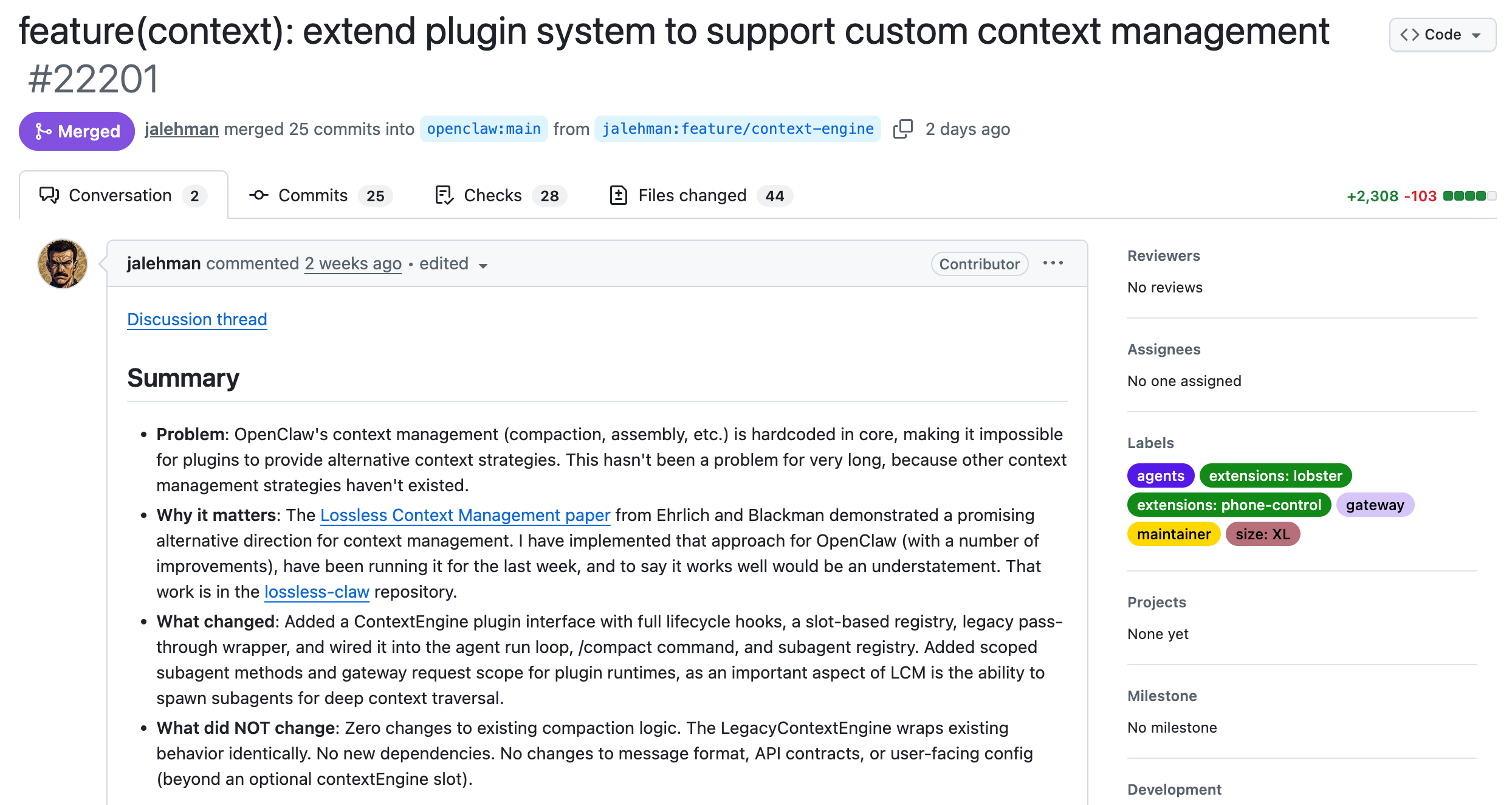Click the 2 weeks ago timestamp

pyautogui.click(x=353, y=263)
